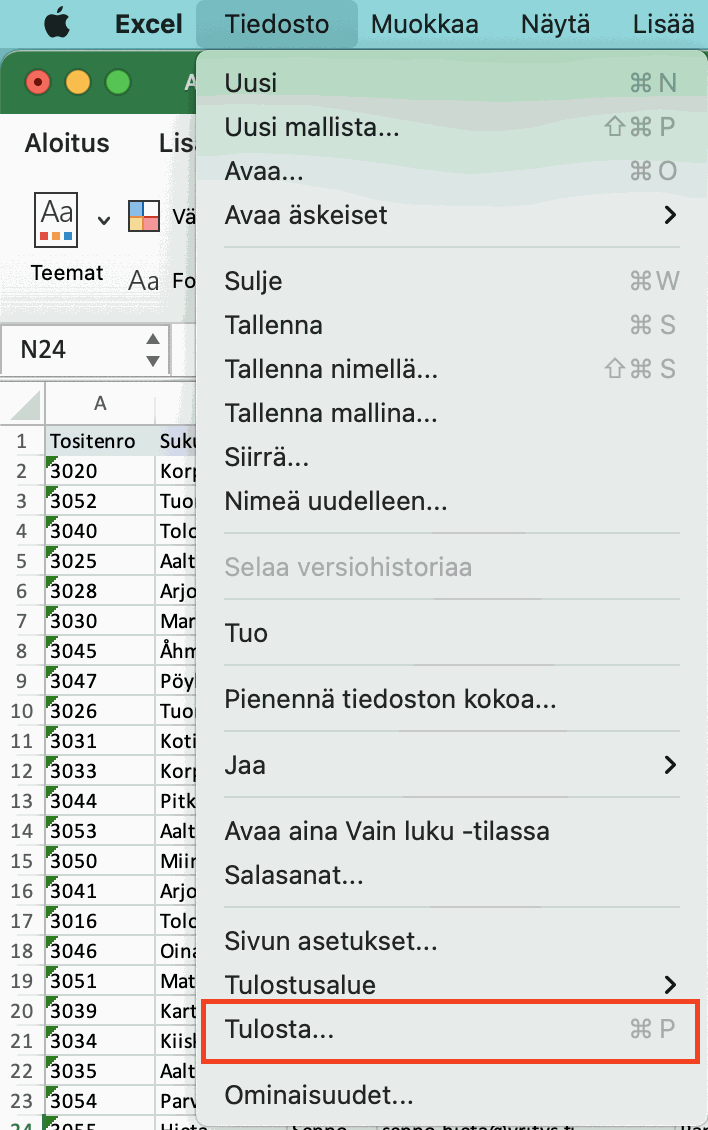Select cell with value 3026
Viewport: 708px width, 1130px height.
click(100, 711)
